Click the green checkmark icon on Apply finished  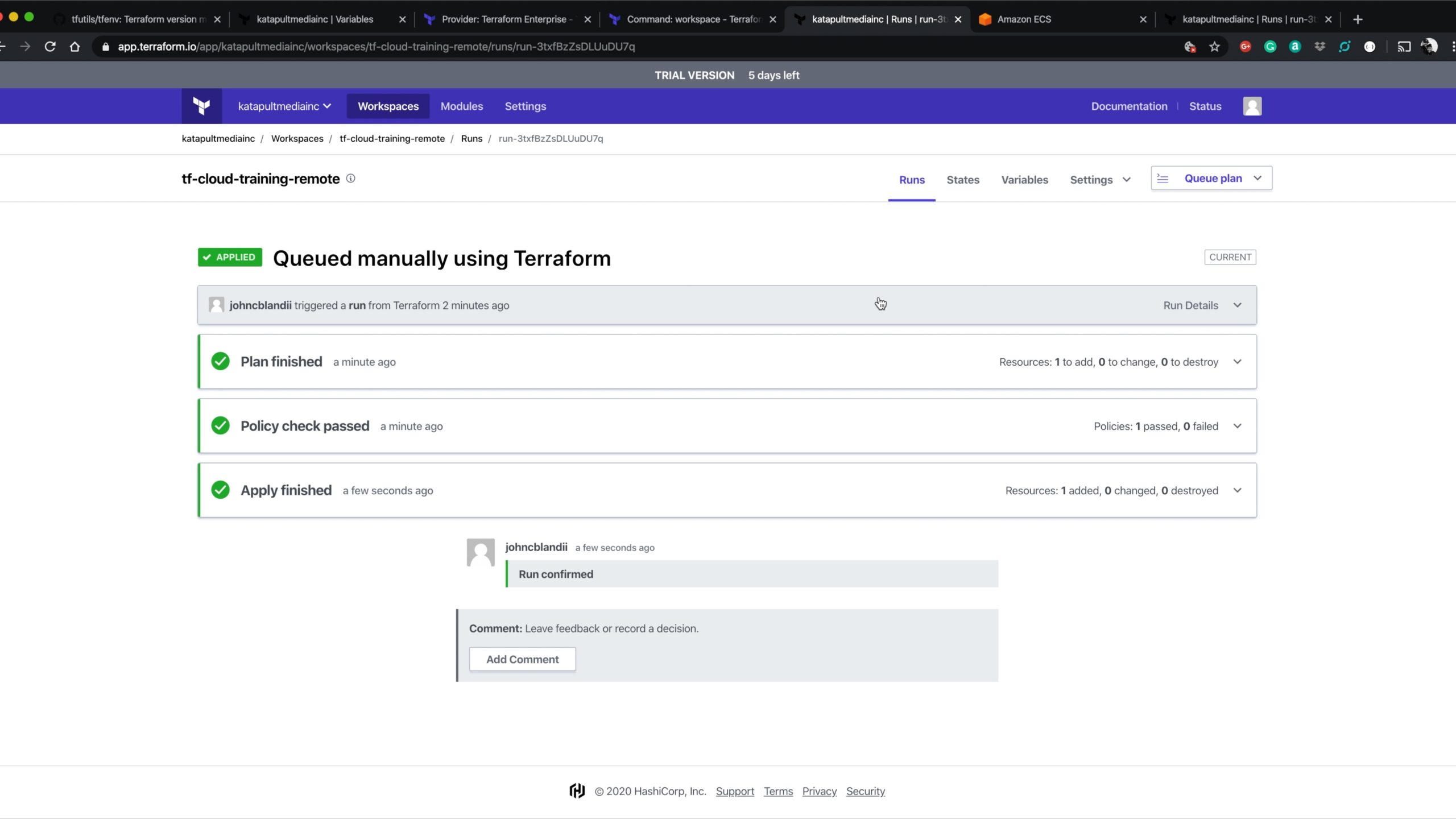click(219, 490)
